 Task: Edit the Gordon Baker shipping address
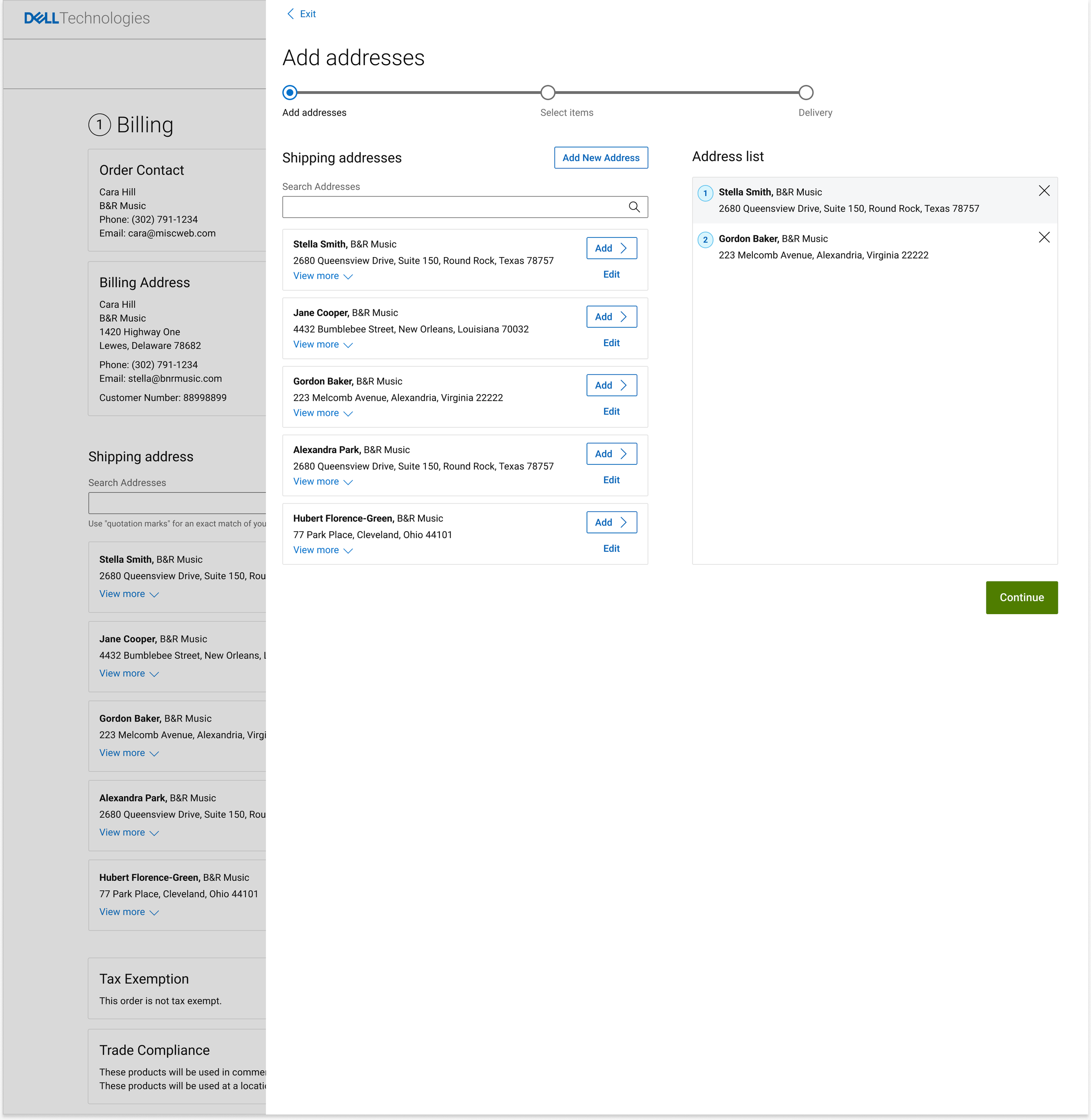pos(611,412)
